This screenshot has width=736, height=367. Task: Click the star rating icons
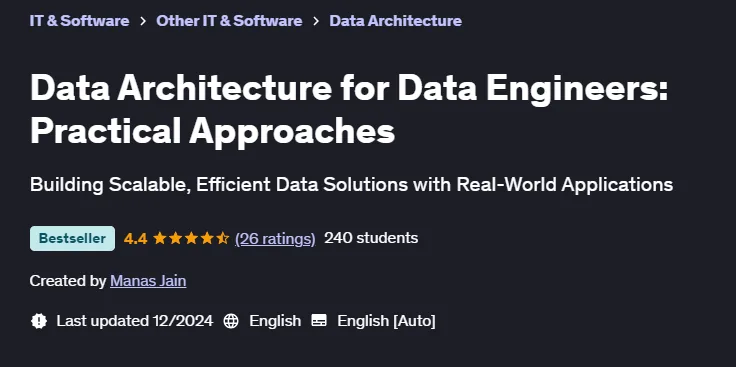coord(191,238)
